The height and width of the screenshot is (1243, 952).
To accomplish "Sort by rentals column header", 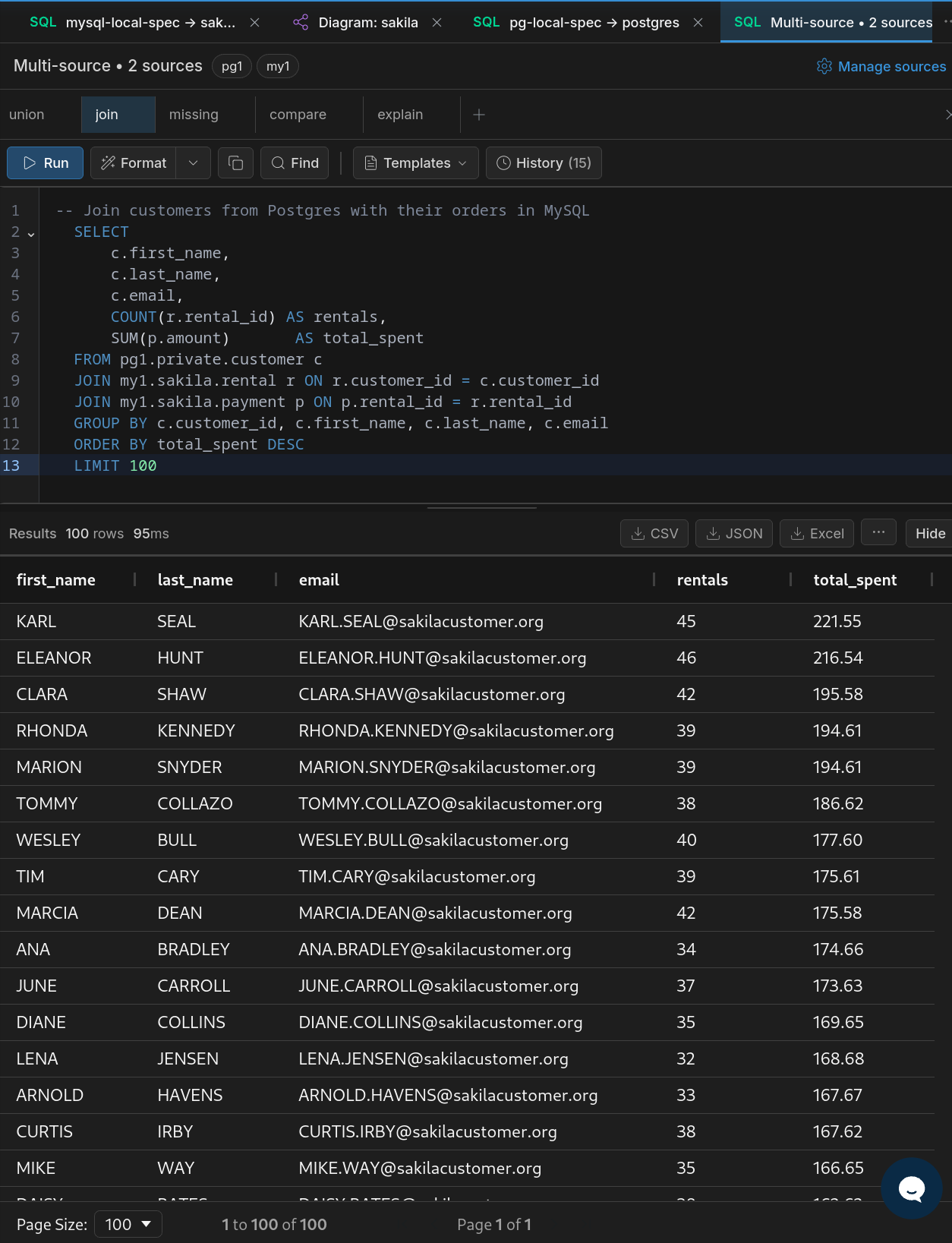I will 702,580.
